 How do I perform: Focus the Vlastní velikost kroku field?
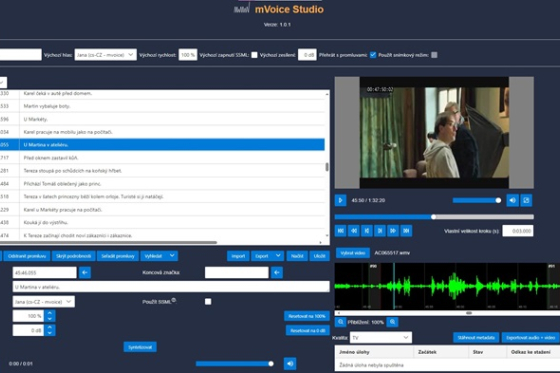(518, 231)
